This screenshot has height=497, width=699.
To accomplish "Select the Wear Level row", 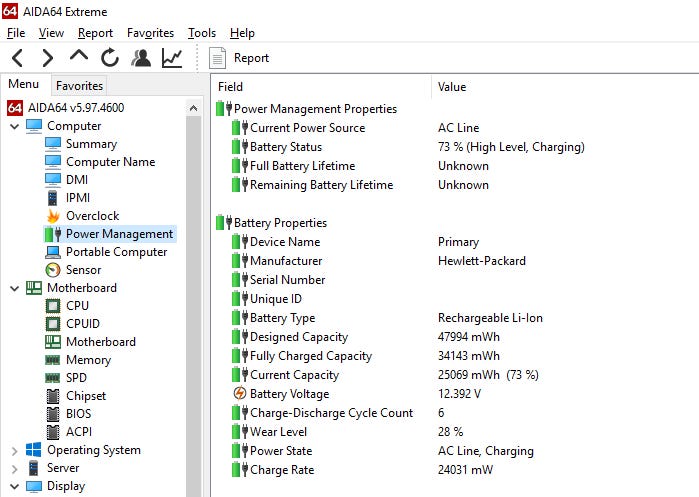I will tap(280, 432).
